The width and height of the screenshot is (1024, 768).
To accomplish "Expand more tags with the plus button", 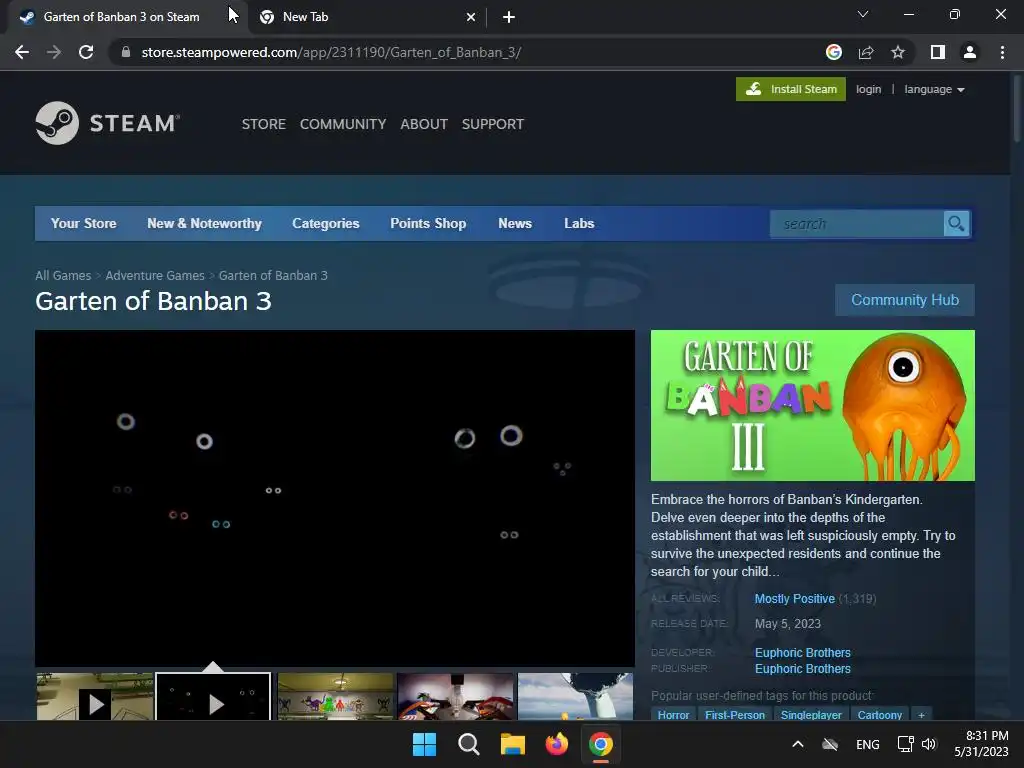I will click(921, 714).
